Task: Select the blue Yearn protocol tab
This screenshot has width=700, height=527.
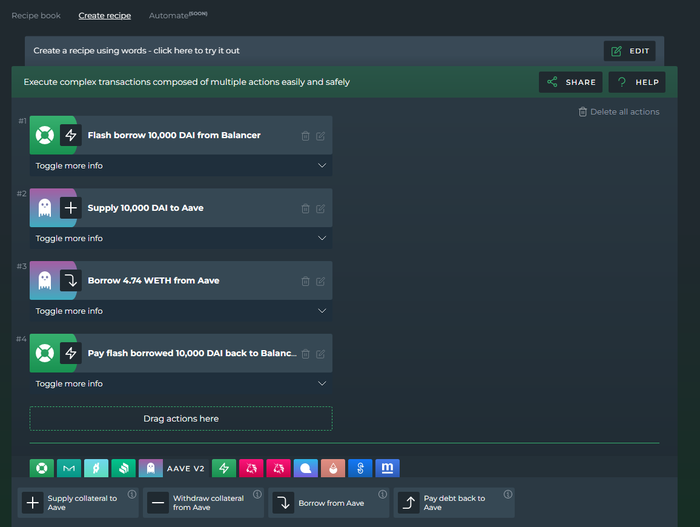Action: 360,468
